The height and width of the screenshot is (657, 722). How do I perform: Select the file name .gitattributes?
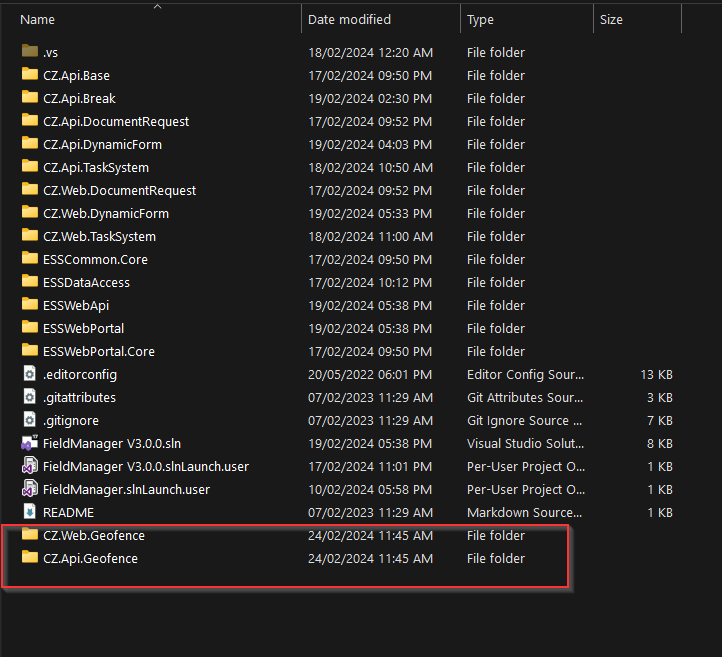(x=79, y=398)
